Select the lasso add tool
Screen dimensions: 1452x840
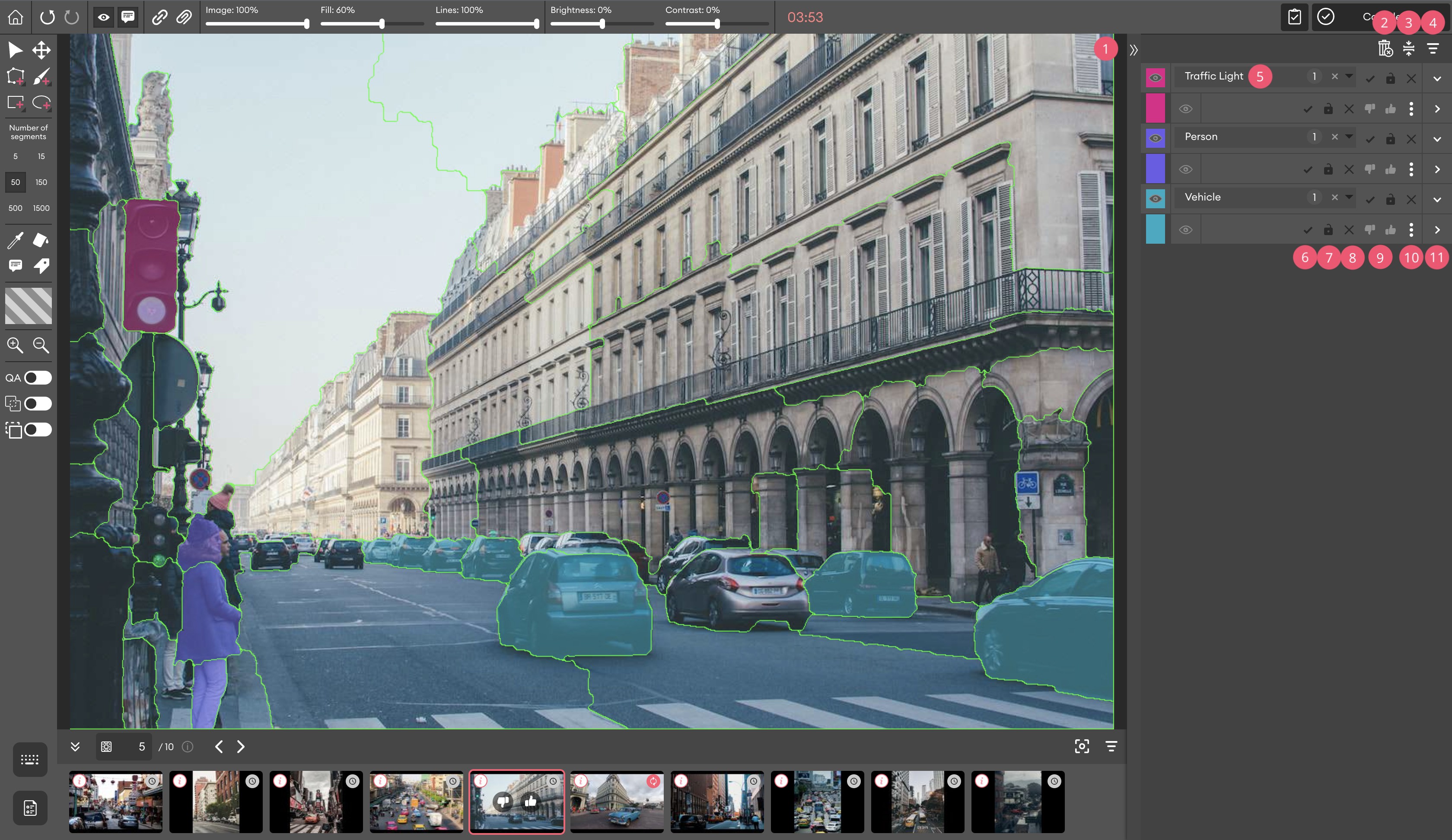pyautogui.click(x=41, y=102)
